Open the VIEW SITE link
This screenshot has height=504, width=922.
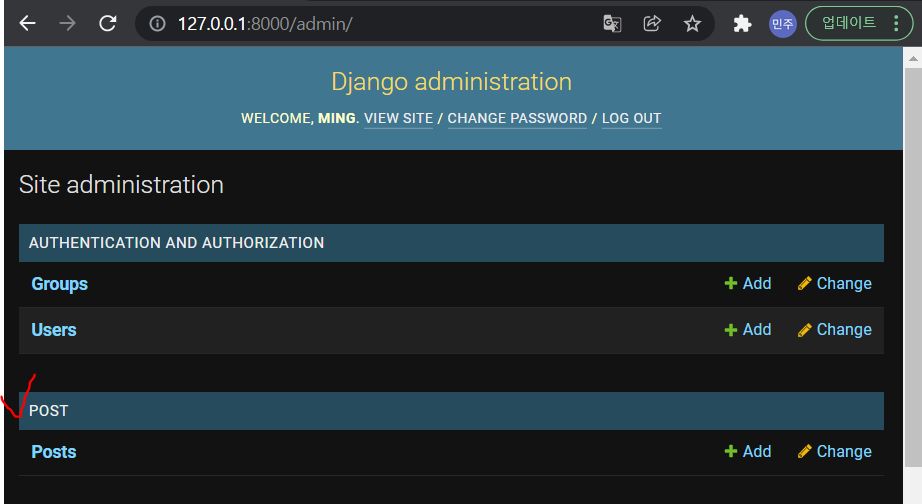pyautogui.click(x=398, y=118)
